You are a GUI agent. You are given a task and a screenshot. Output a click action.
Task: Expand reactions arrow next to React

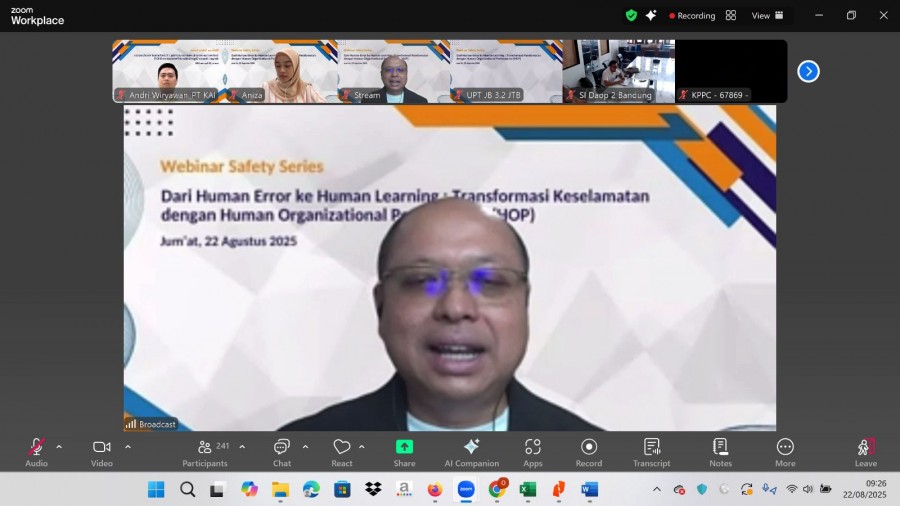362,447
